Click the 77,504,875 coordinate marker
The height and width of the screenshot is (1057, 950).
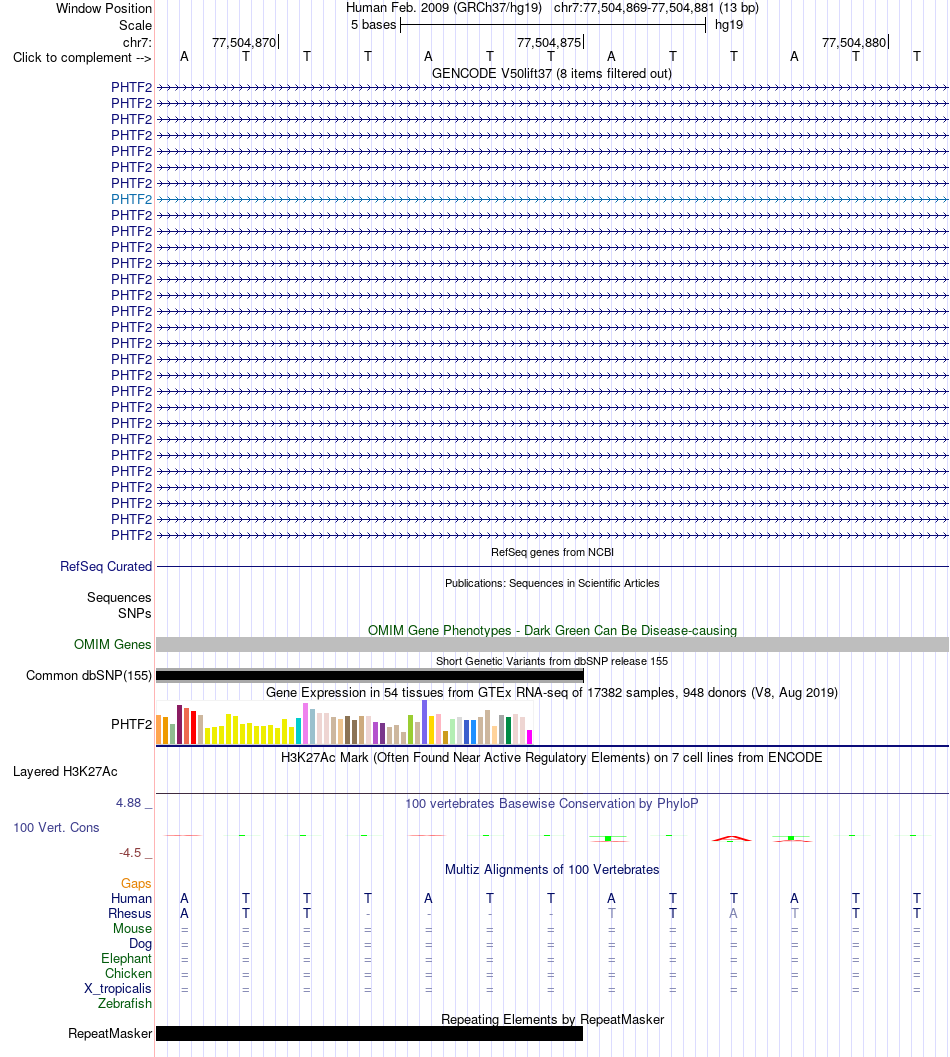(550, 42)
